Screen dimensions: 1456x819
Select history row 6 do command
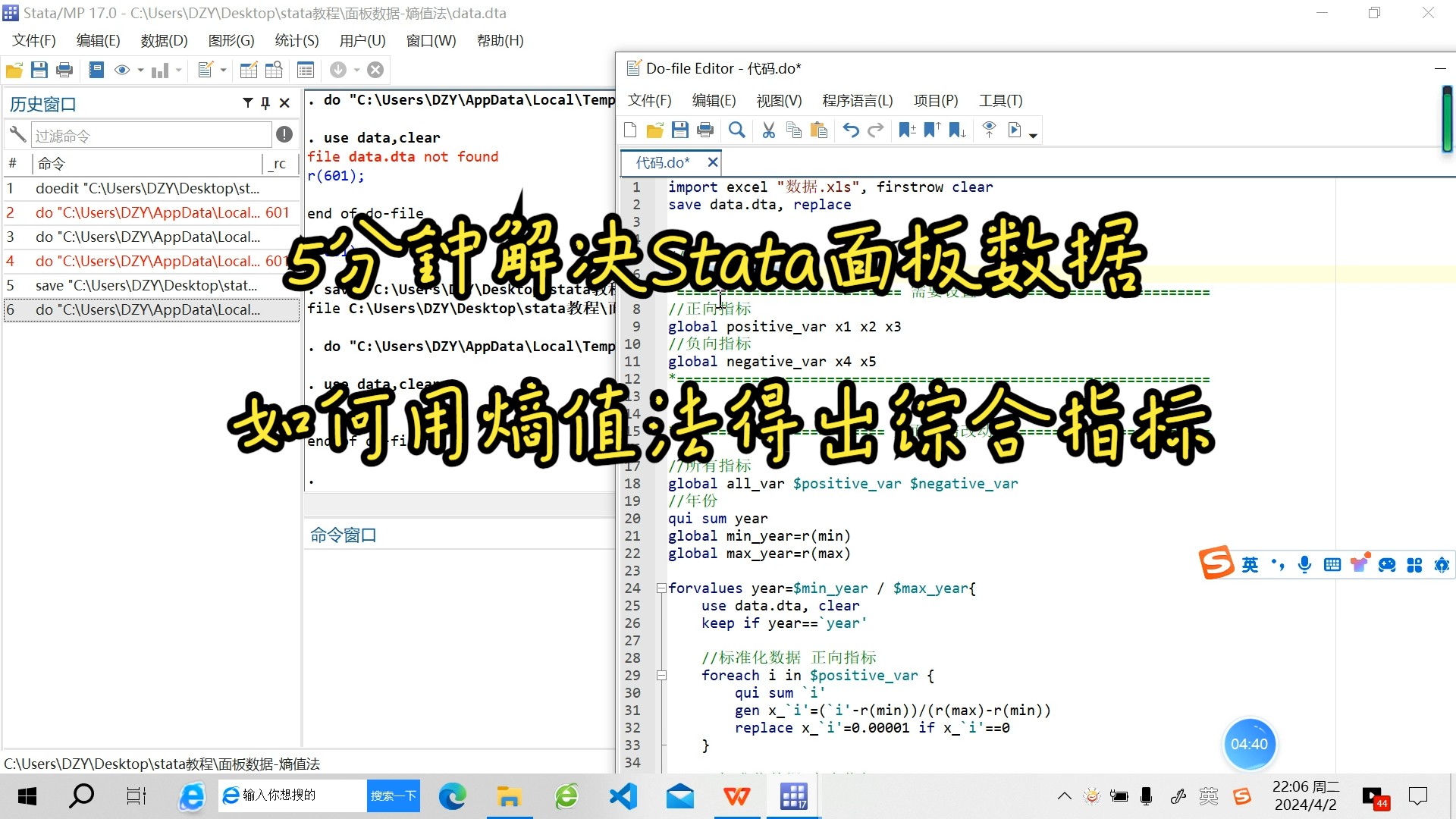point(151,309)
